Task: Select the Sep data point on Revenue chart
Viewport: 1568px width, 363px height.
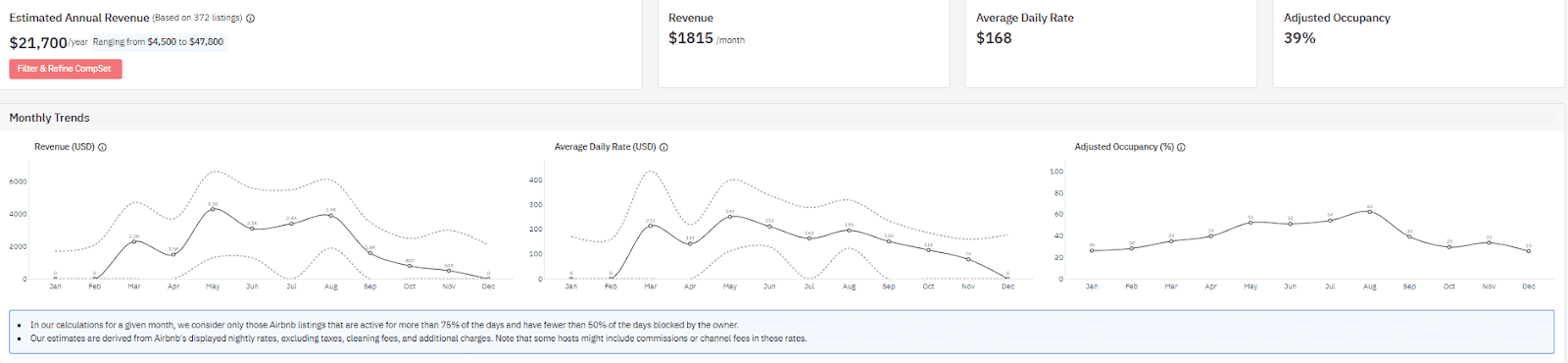Action: pos(370,253)
